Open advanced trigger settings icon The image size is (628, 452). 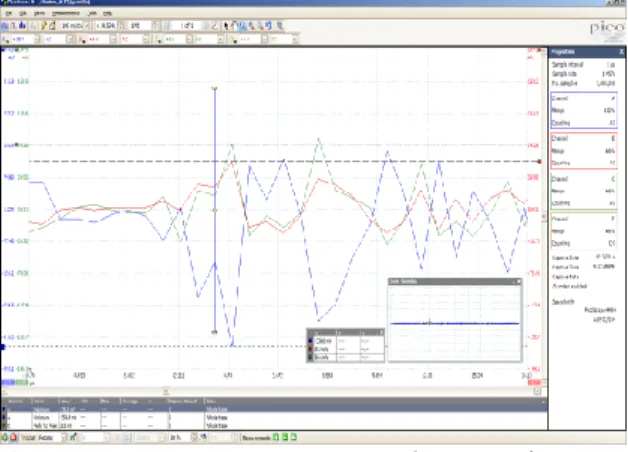tap(73, 437)
